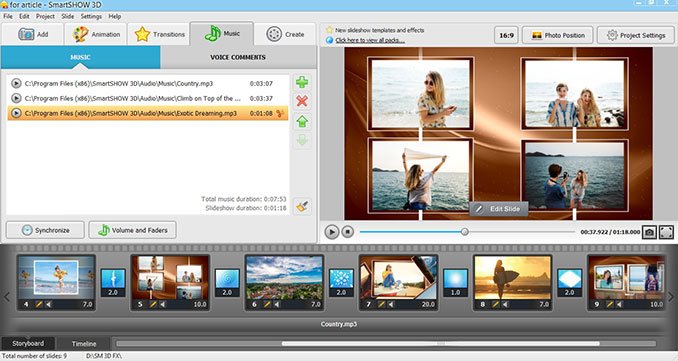Open slide 5 pencil edit icon
The image size is (678, 361).
point(153,304)
